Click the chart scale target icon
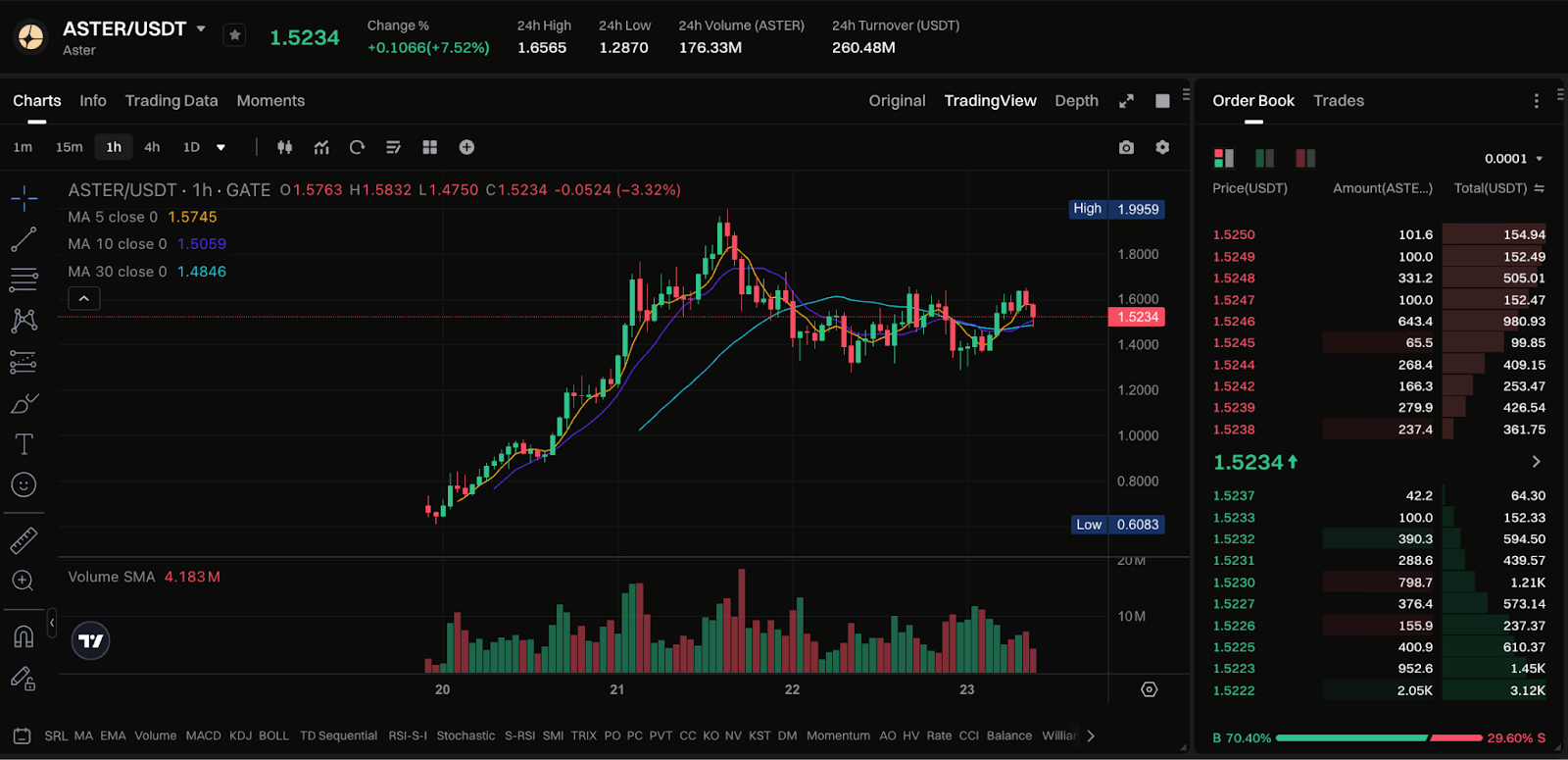Screen dimensions: 1568x760 click(x=1150, y=689)
